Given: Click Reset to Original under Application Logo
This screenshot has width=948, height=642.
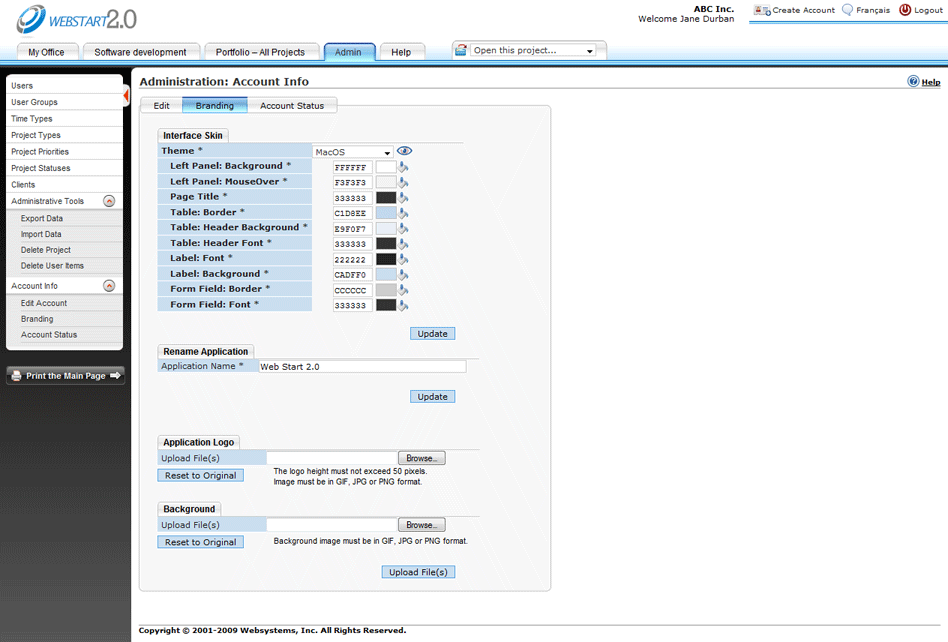Looking at the screenshot, I should (200, 475).
